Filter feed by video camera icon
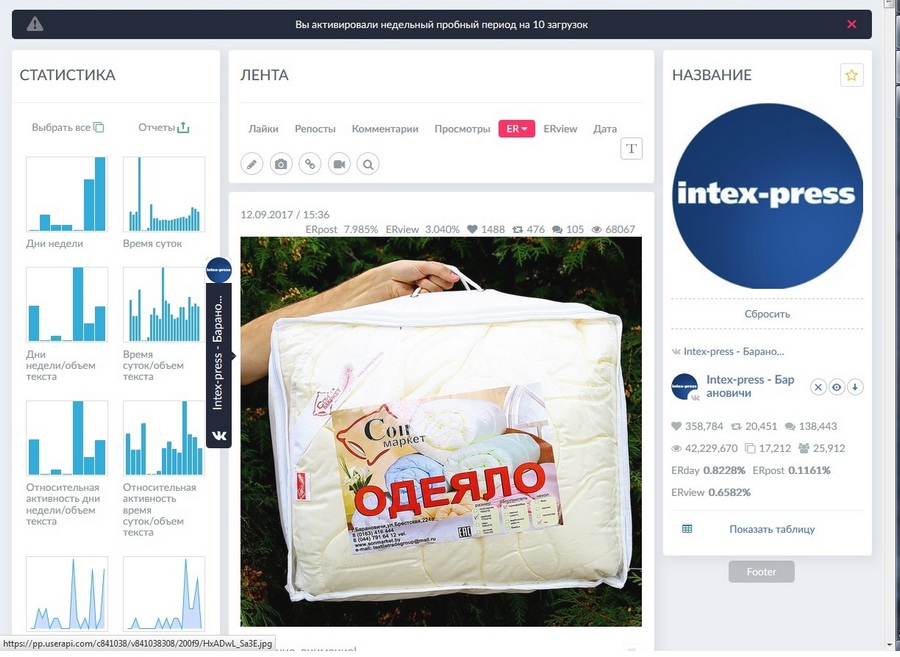900x657 pixels. click(340, 163)
